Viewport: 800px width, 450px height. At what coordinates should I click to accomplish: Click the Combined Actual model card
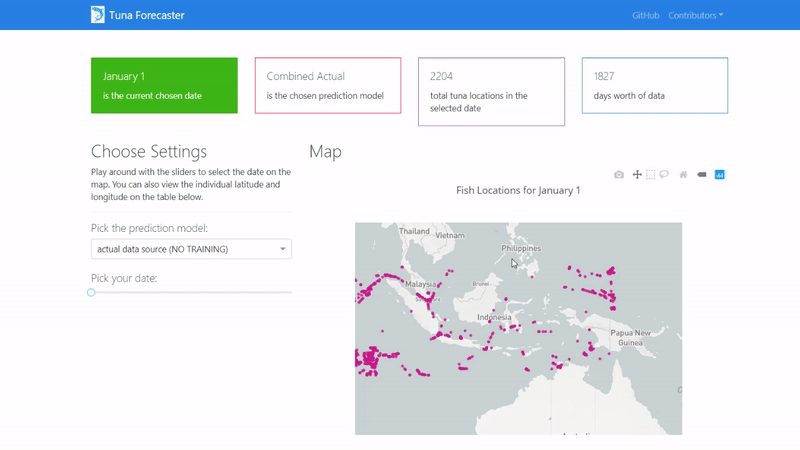[x=328, y=85]
